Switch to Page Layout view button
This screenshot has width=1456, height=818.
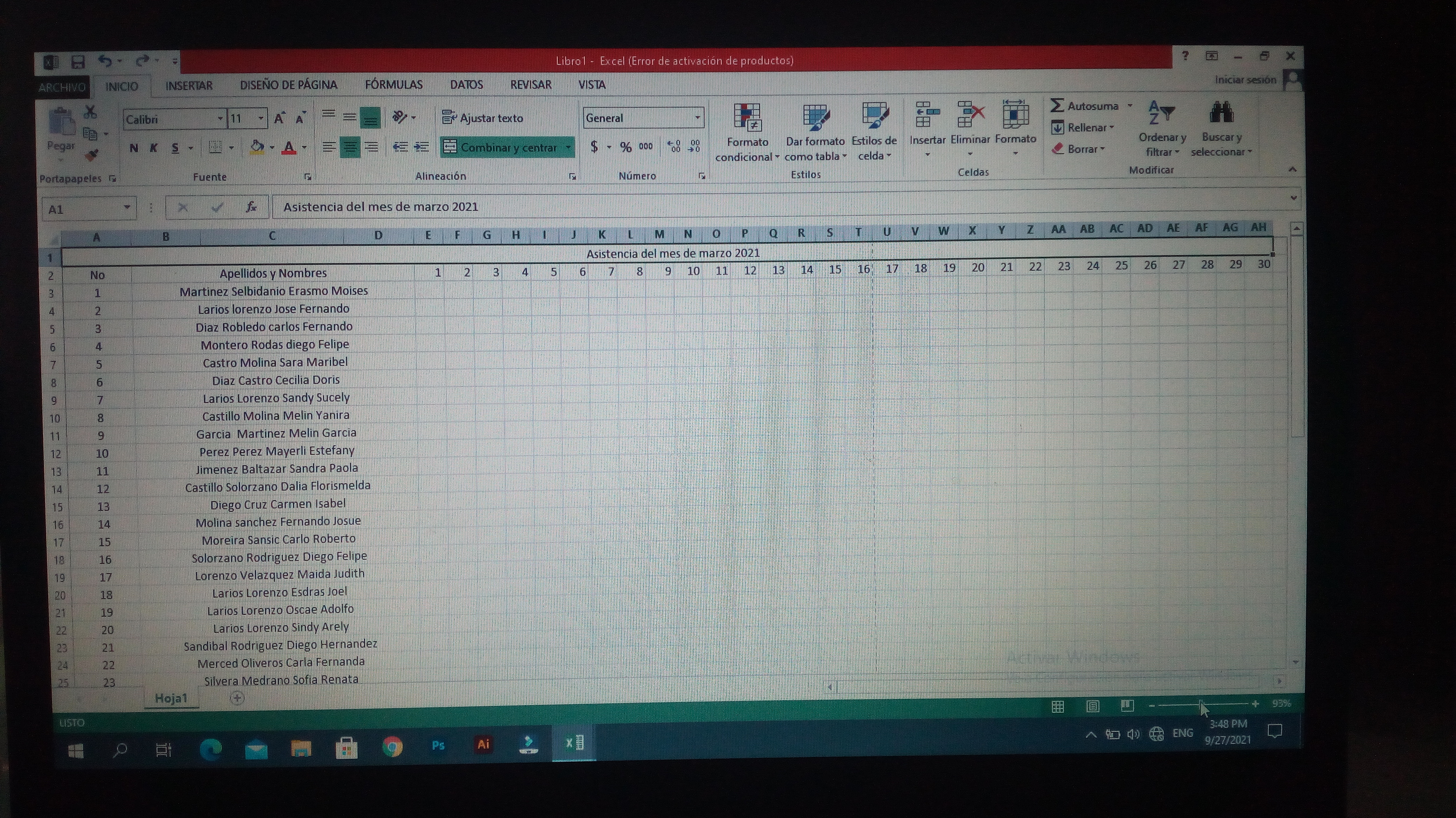coord(1093,706)
